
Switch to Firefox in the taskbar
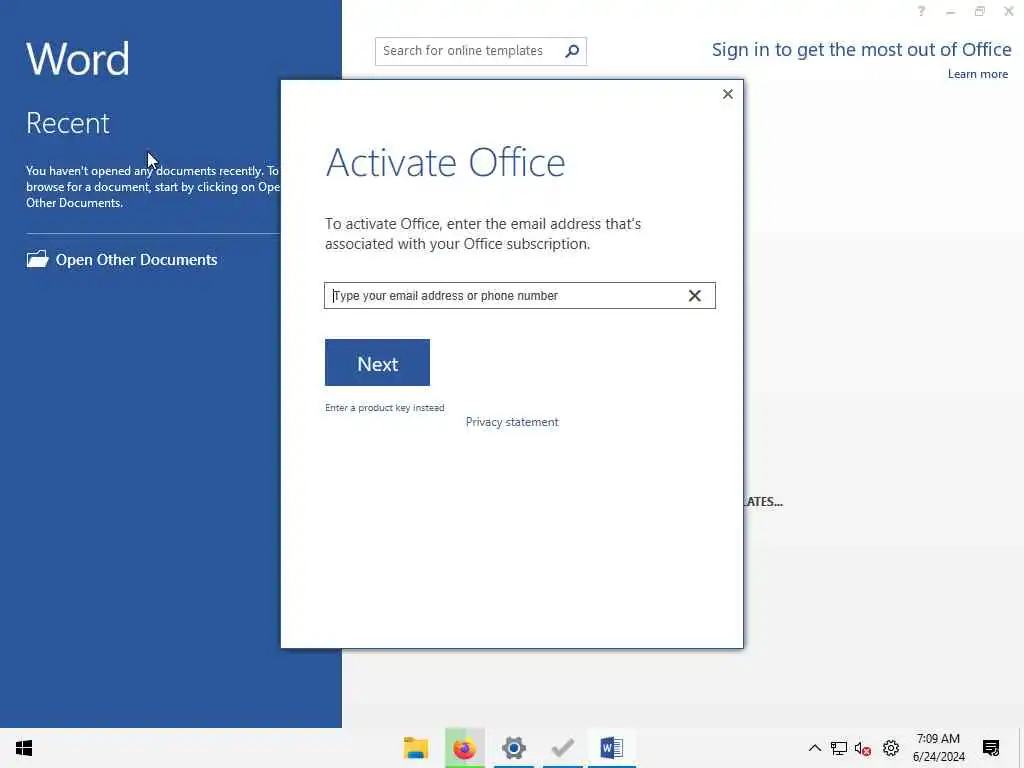pyautogui.click(x=464, y=748)
